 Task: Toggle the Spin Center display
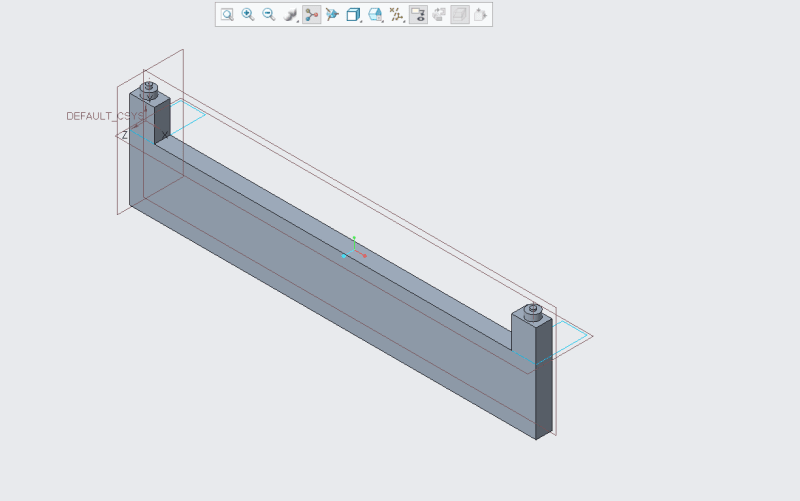pyautogui.click(x=311, y=15)
